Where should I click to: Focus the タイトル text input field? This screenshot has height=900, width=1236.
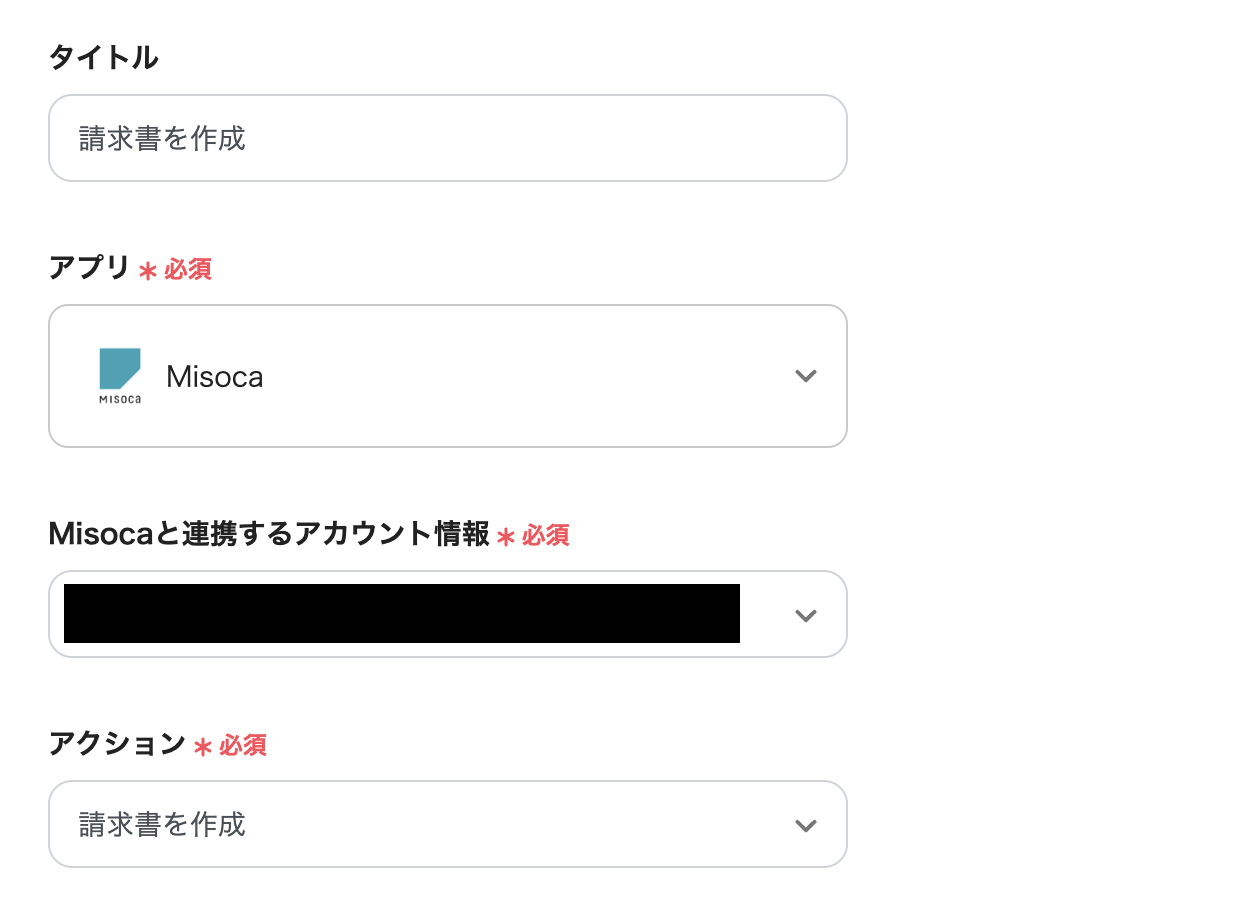[x=447, y=138]
